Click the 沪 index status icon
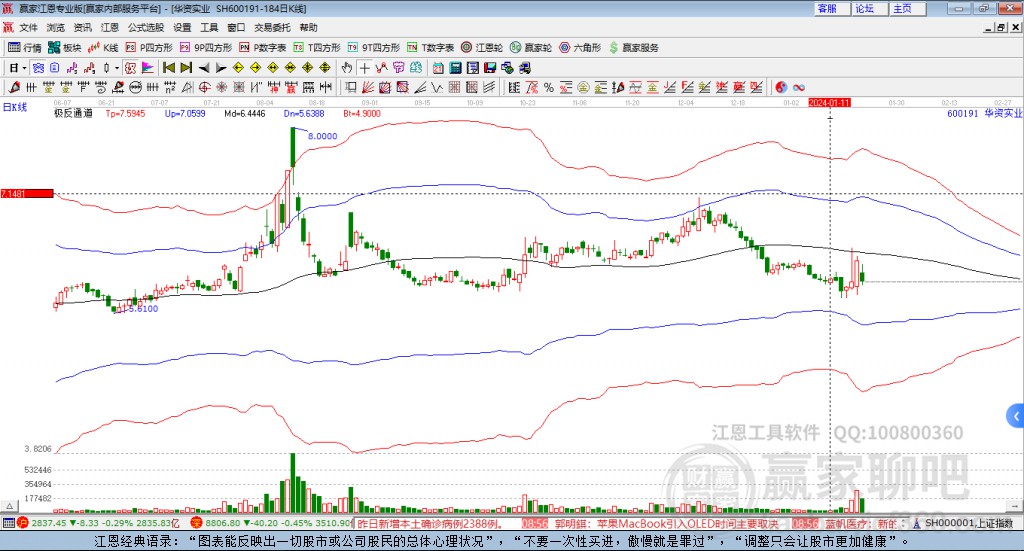1024x551 pixels. (x=23, y=523)
